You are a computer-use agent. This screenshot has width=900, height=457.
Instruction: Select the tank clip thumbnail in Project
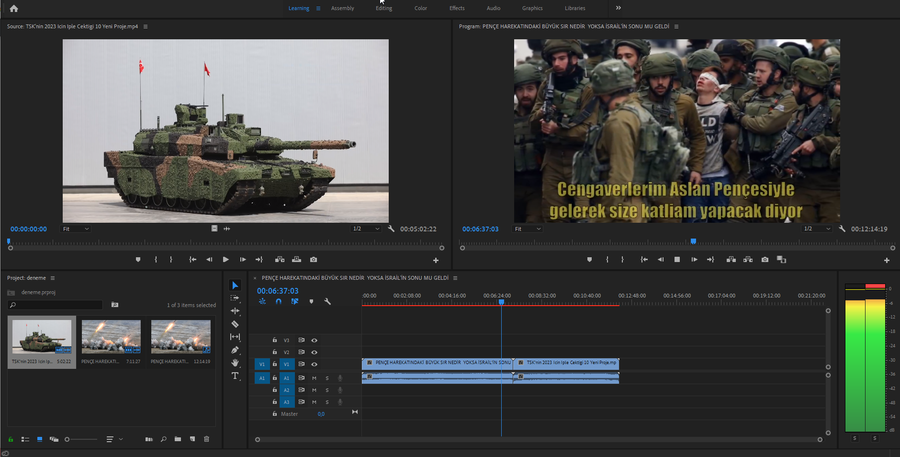coord(41,338)
